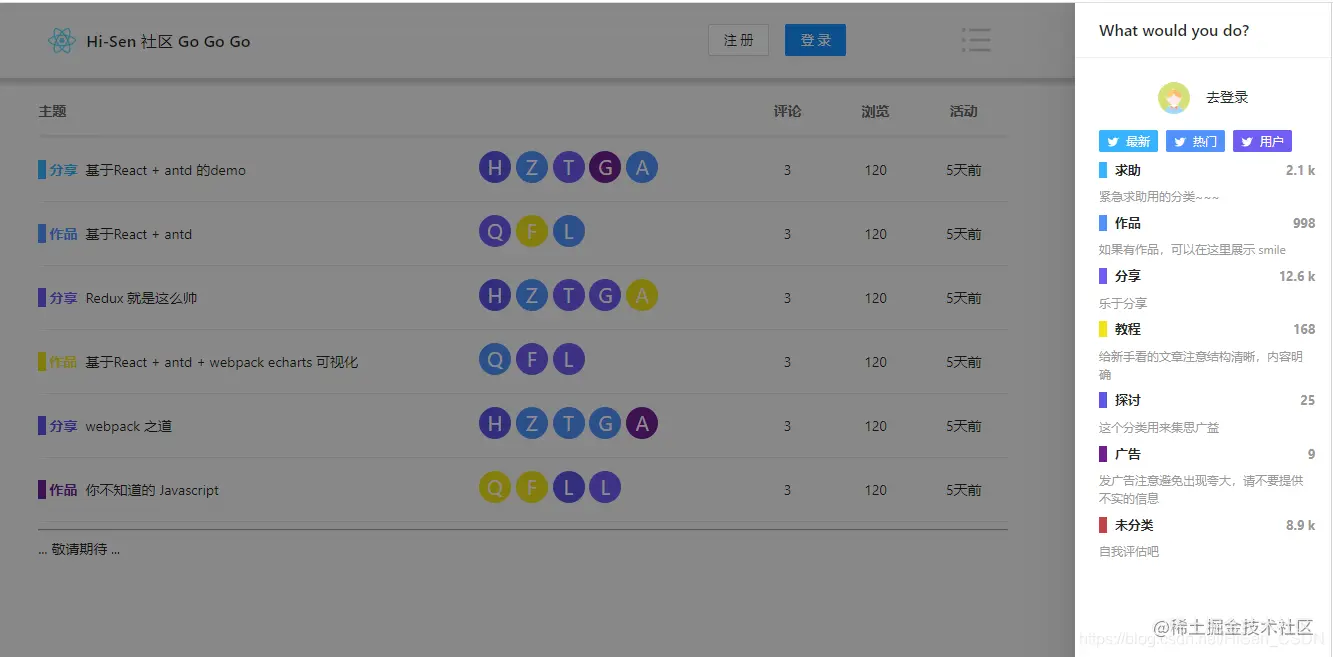Open topic 基于React + antd + webpack echarts 可视化

click(221, 362)
